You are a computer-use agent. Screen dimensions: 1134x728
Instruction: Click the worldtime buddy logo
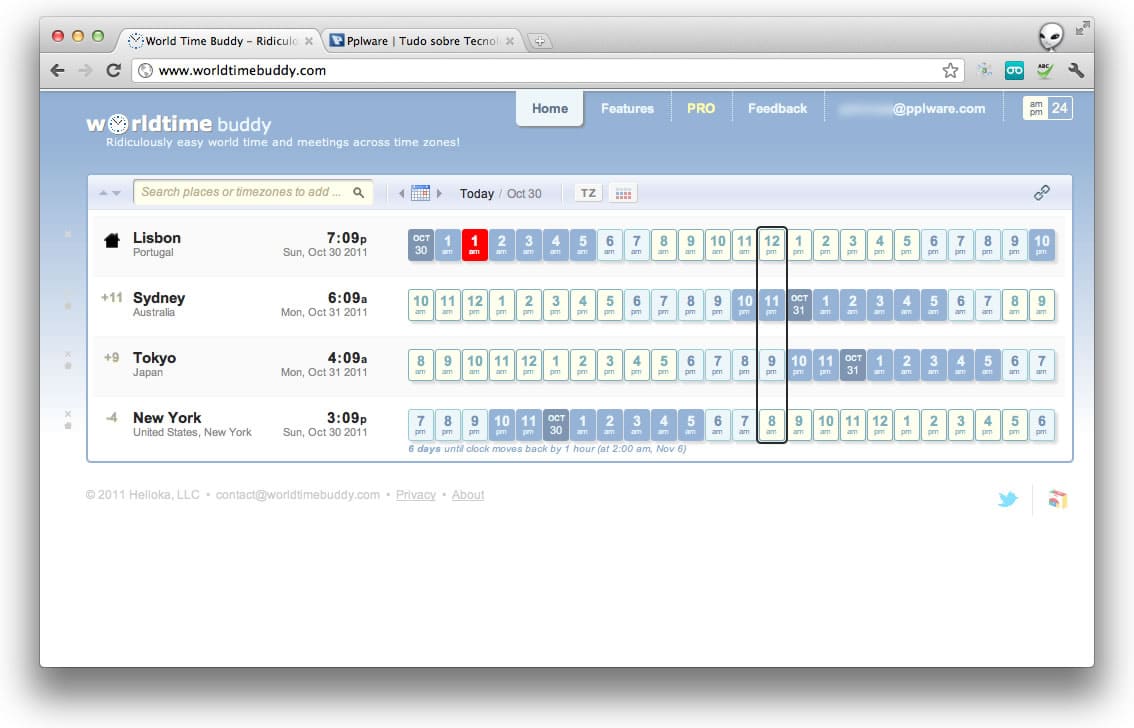(x=179, y=124)
